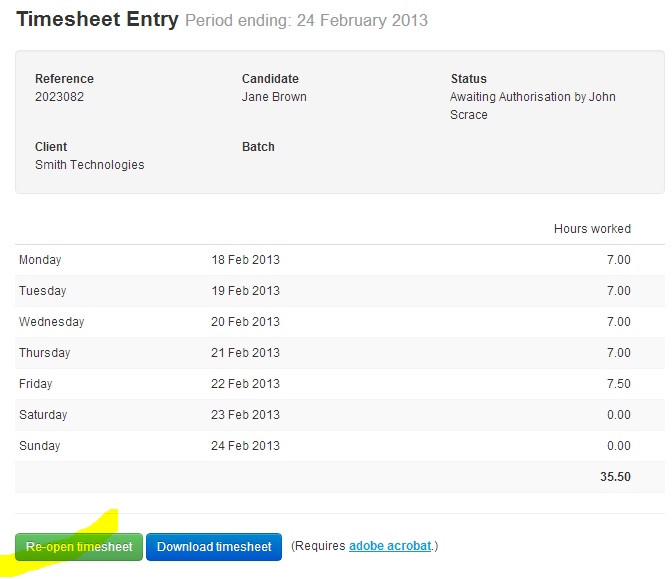This screenshot has width=672, height=579.
Task: Select the Sunday 24 Feb 2013 row
Action: coord(339,446)
